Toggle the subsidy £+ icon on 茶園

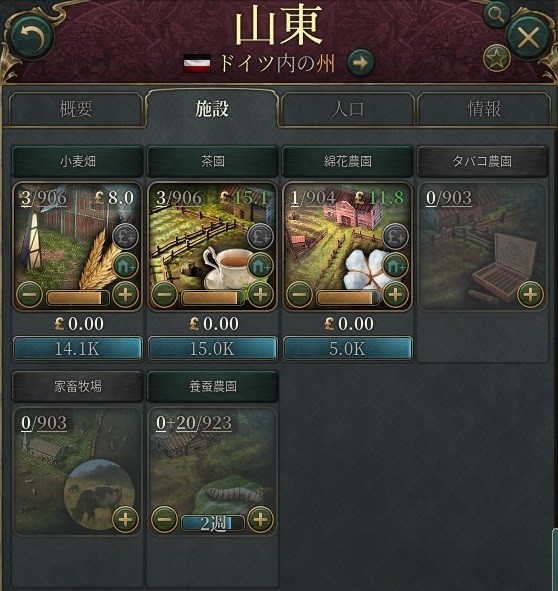(x=260, y=237)
